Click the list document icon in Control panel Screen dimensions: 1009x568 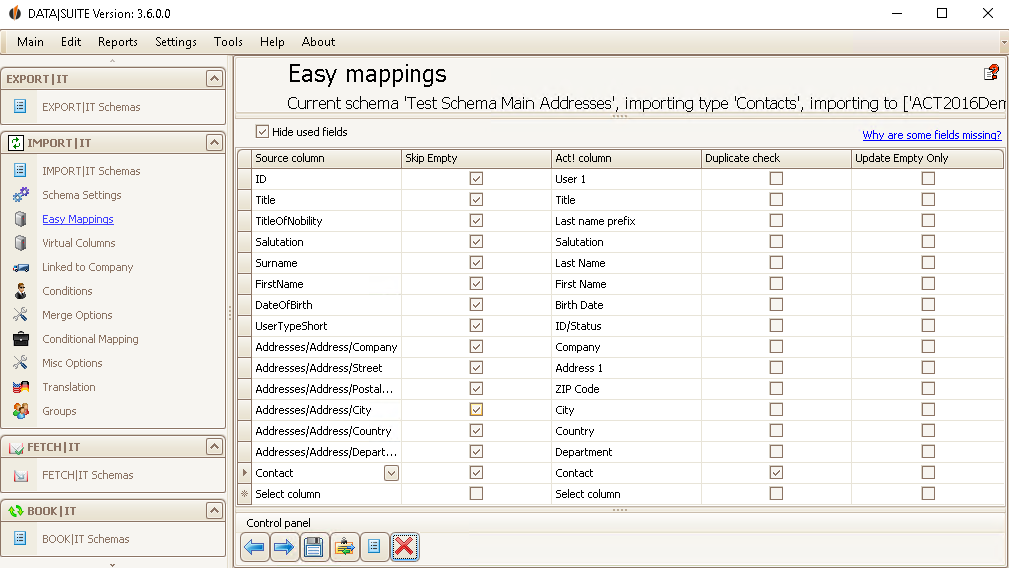(374, 547)
